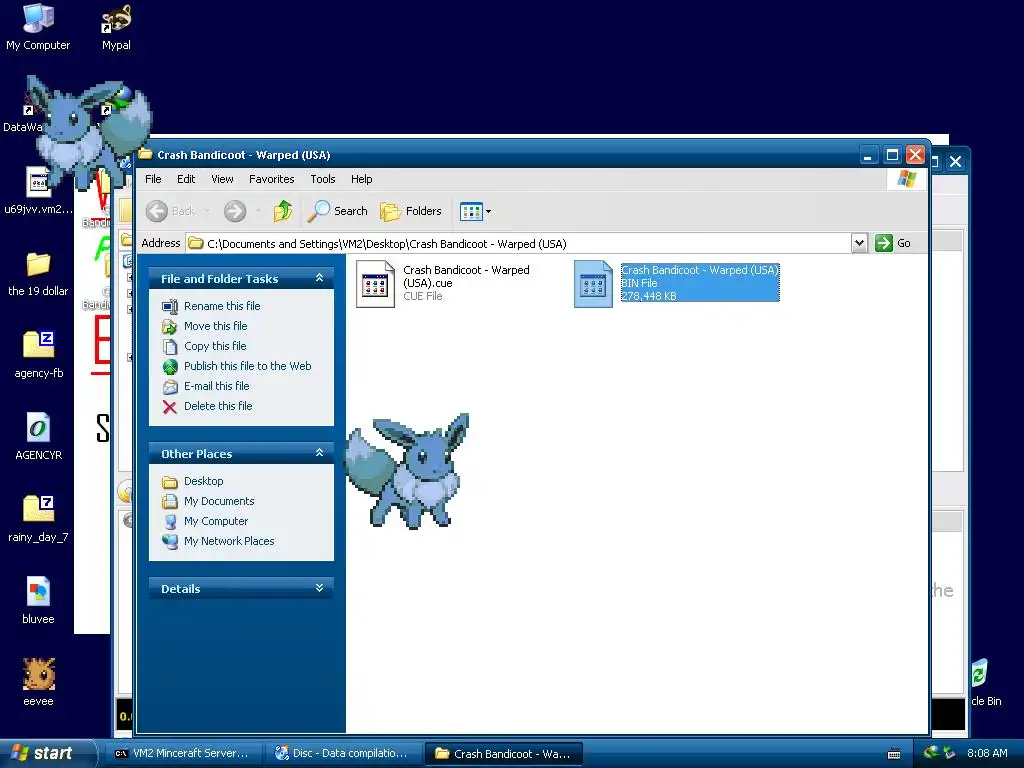The height and width of the screenshot is (768, 1024).
Task: Expand the Address bar dropdown
Action: click(859, 244)
